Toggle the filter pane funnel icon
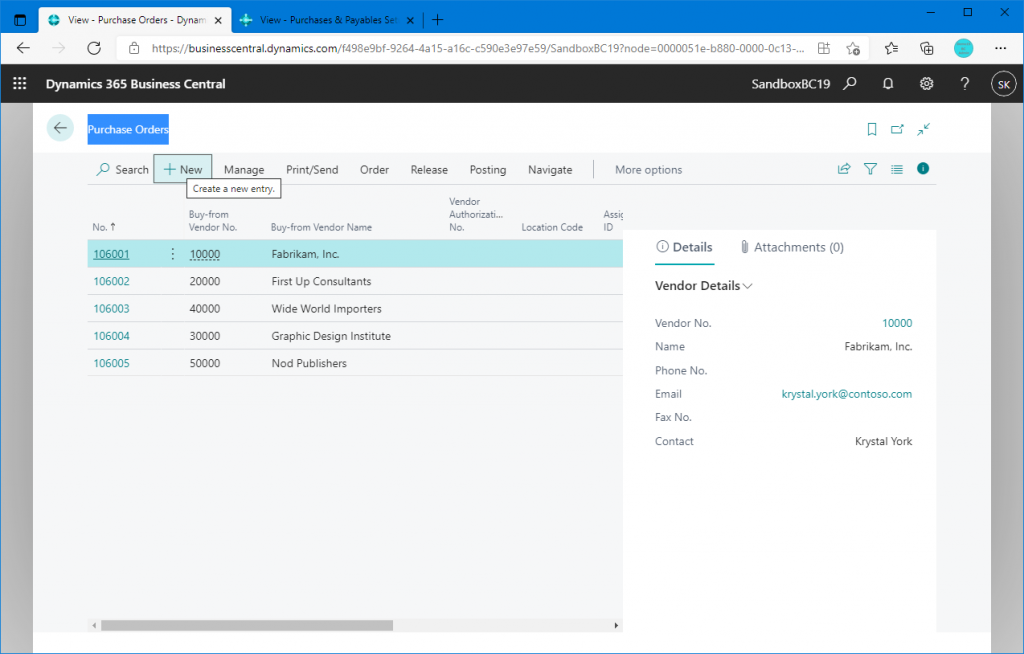Viewport: 1024px width, 654px height. (870, 169)
